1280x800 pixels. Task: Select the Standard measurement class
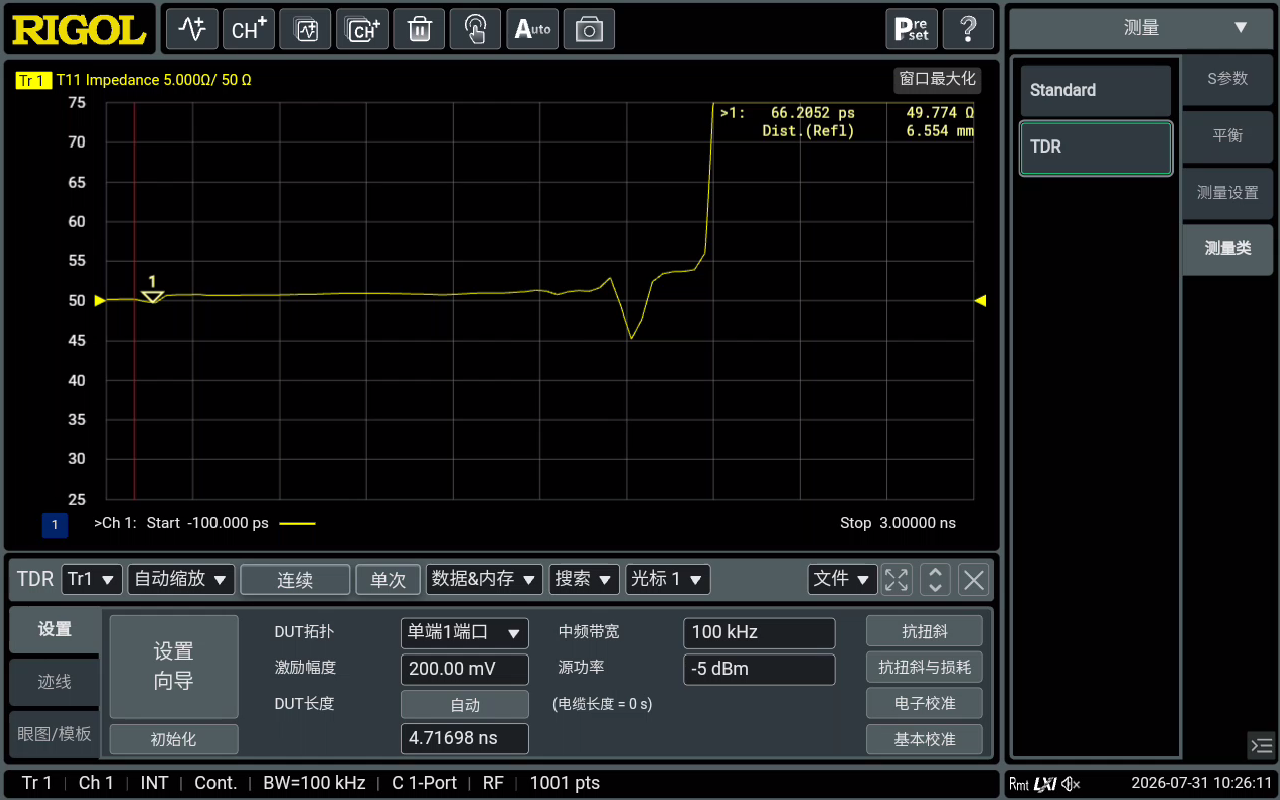[1095, 91]
